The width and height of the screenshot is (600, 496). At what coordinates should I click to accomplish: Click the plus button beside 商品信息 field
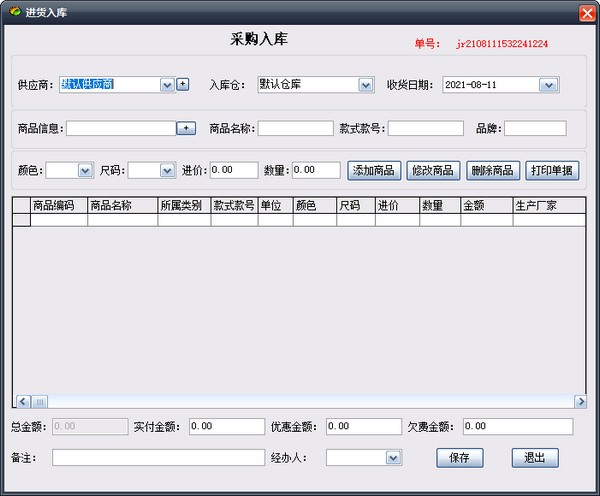pos(186,128)
